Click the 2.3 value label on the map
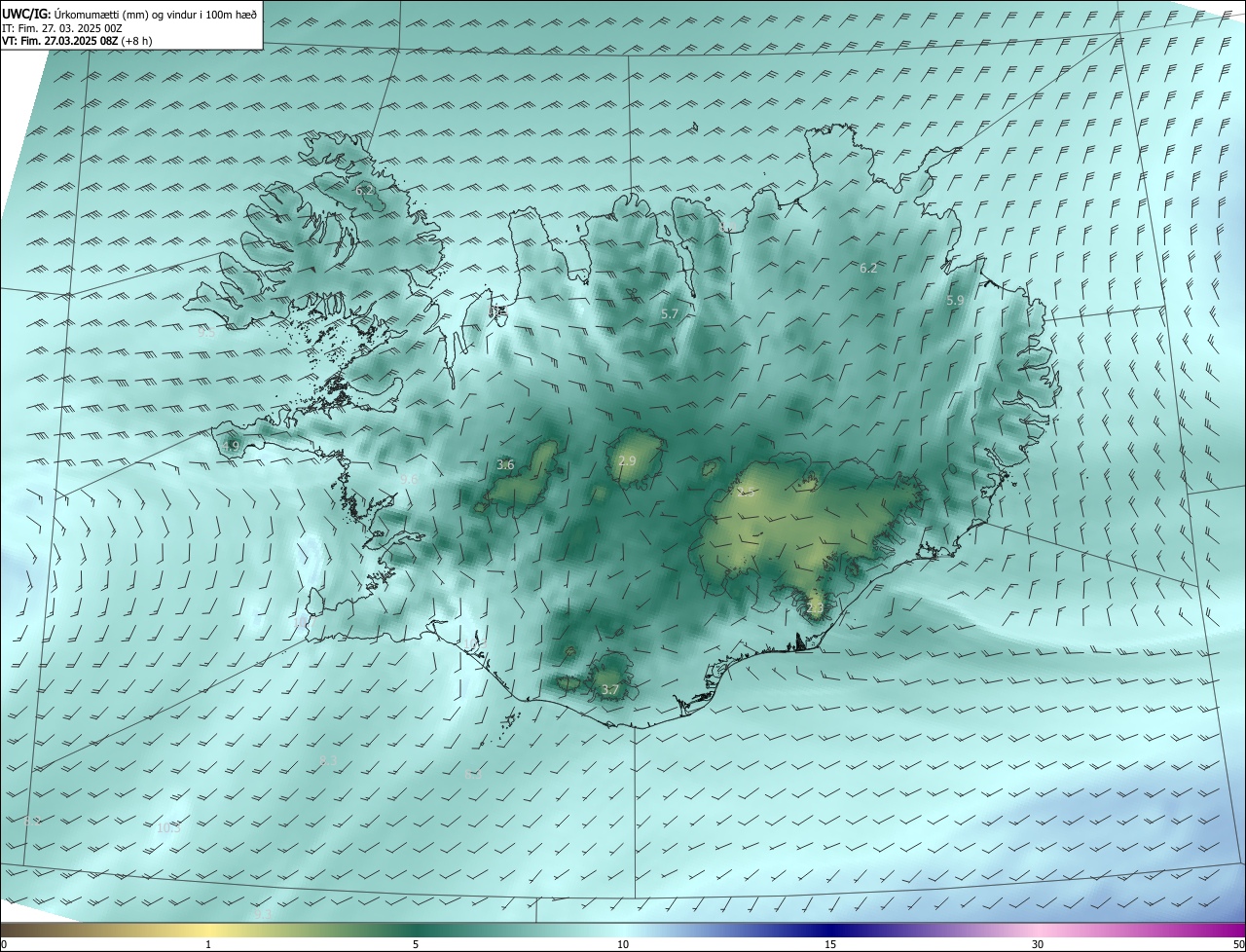The height and width of the screenshot is (952, 1246). [815, 608]
